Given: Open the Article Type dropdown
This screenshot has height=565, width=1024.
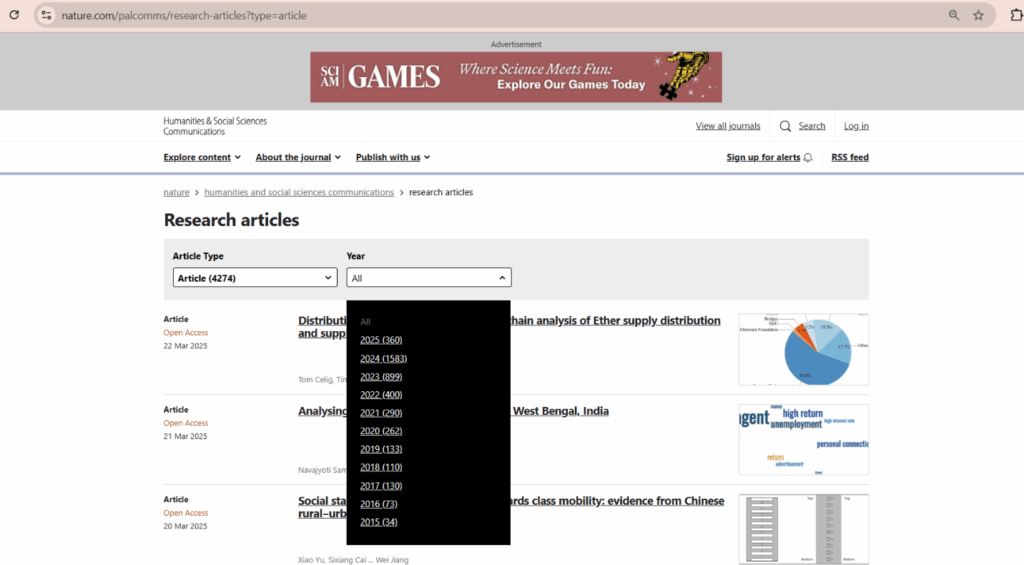Looking at the screenshot, I should [x=254, y=278].
